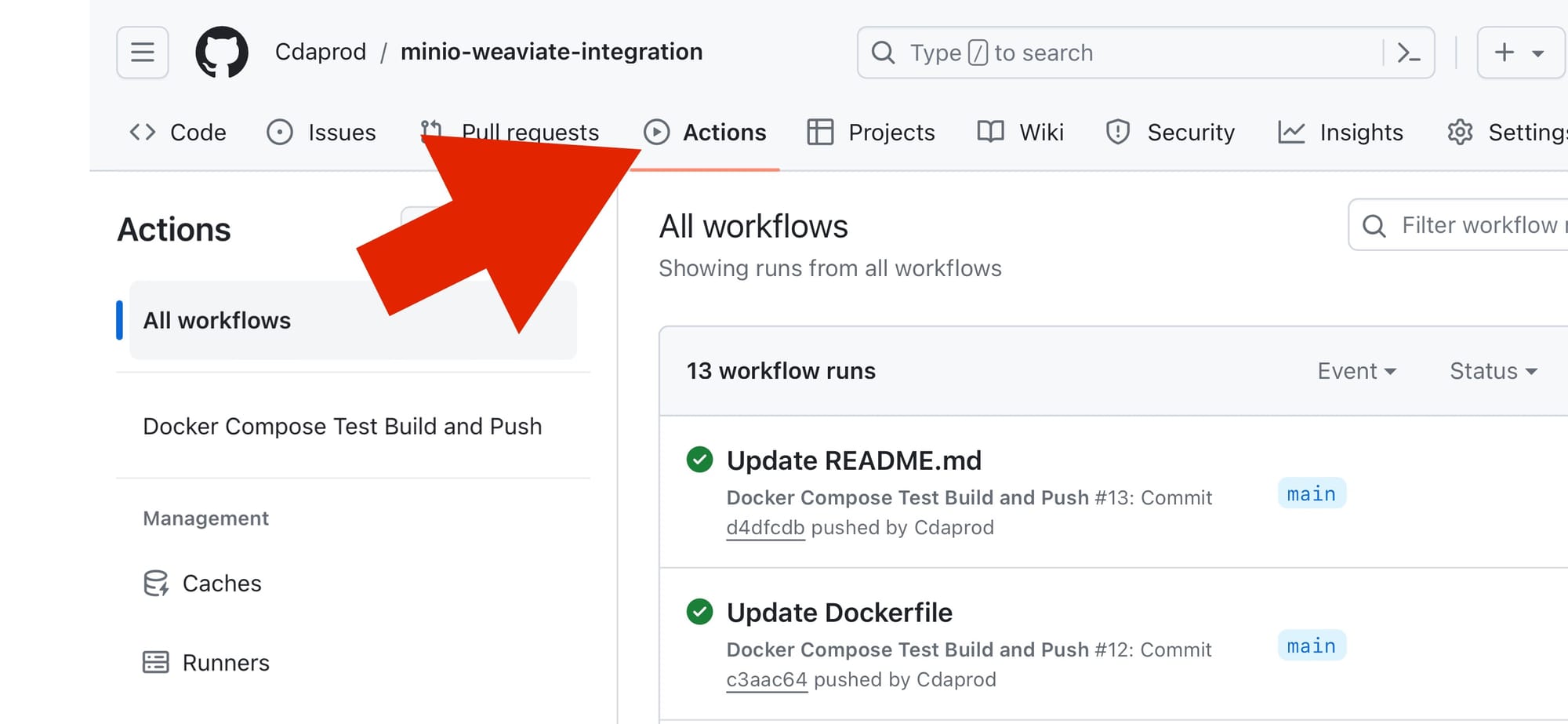Click the green checkmark beside Update Dockerfile
Screen dimensions: 1568x724
coord(699,612)
